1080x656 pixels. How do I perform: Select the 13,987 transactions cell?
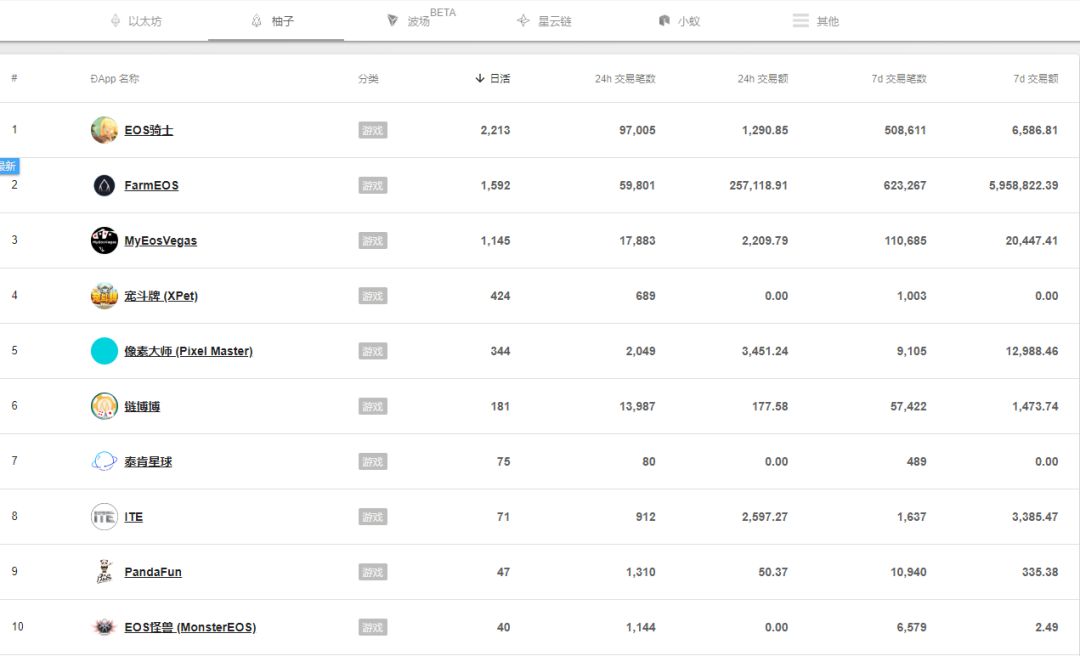click(x=637, y=407)
